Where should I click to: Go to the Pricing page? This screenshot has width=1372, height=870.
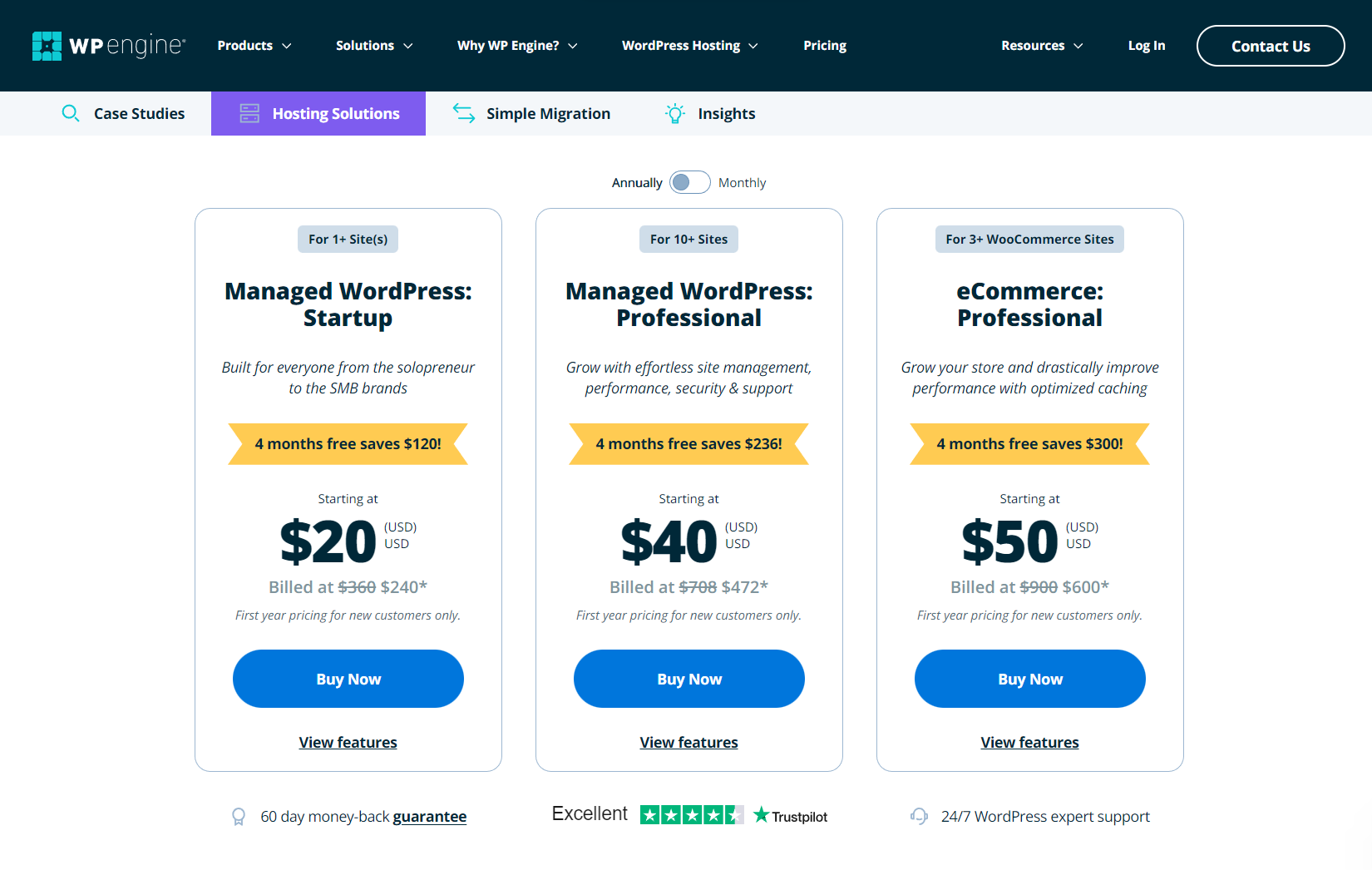pyautogui.click(x=825, y=46)
